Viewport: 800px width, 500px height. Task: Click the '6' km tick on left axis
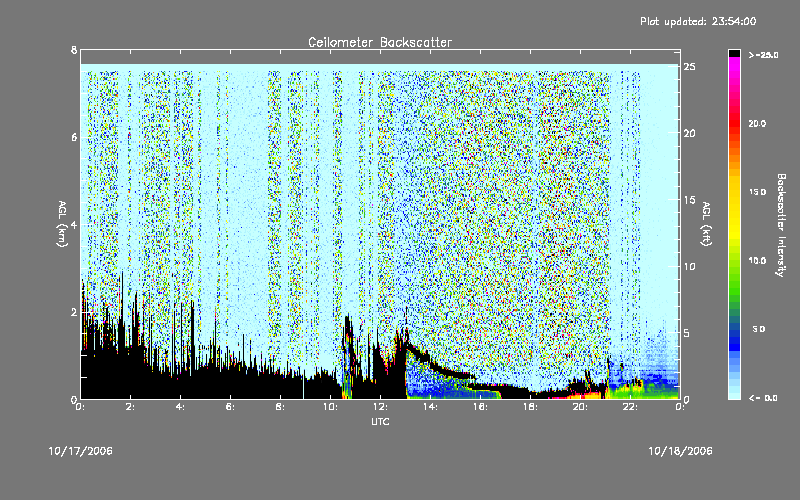[x=74, y=137]
